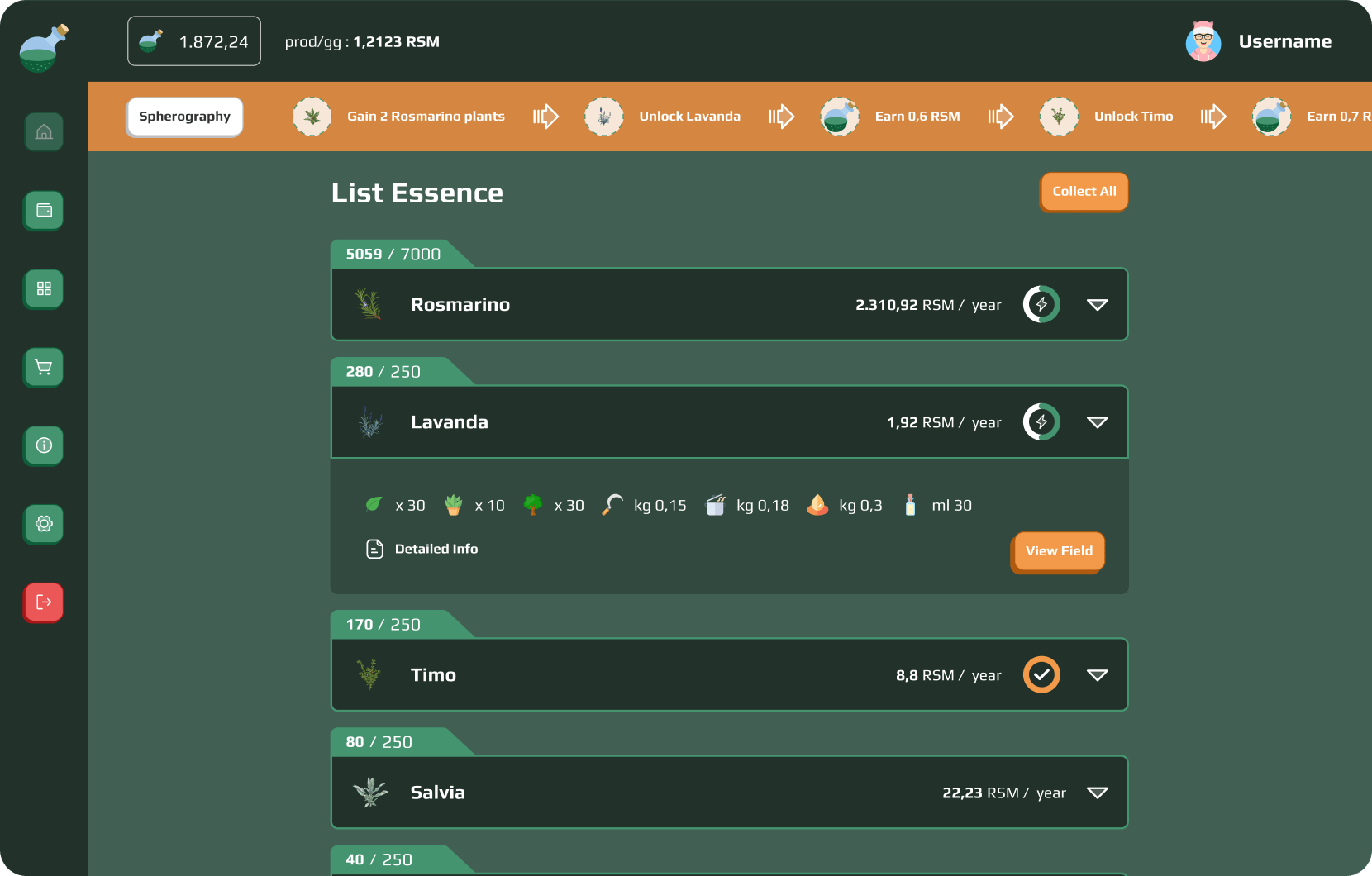
Task: Toggle the Lavanda lightning boost icon
Action: click(1041, 422)
